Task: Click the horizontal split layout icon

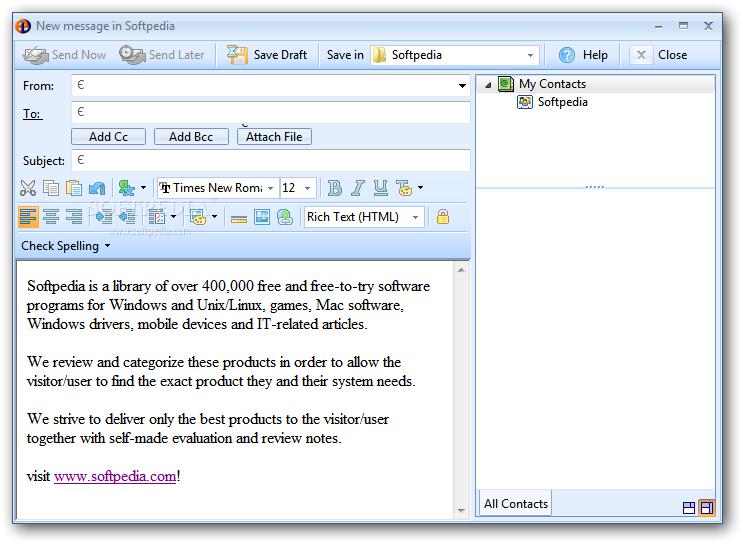Action: pos(689,508)
